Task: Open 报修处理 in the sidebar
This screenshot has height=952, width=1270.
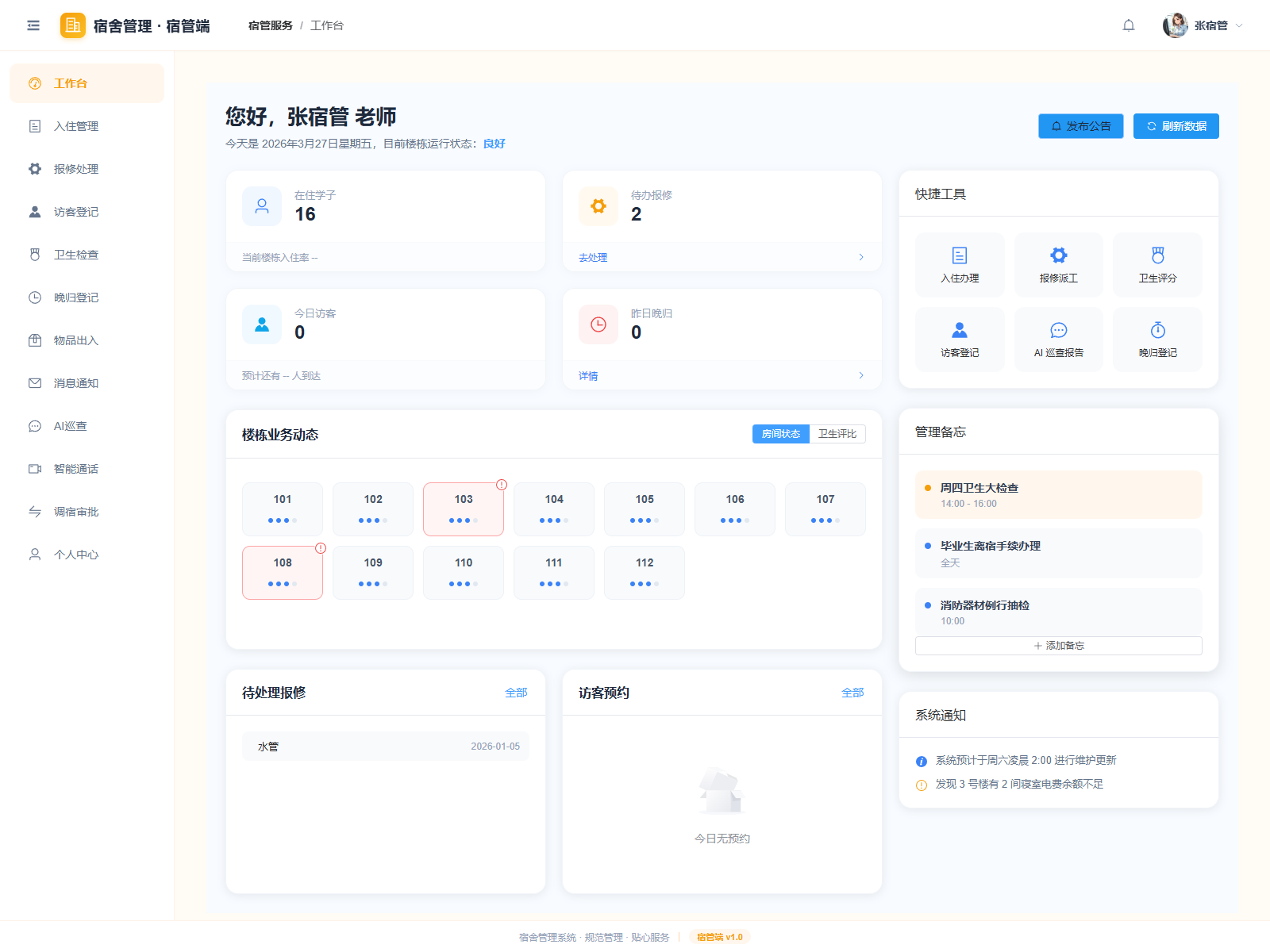Action: 87,169
